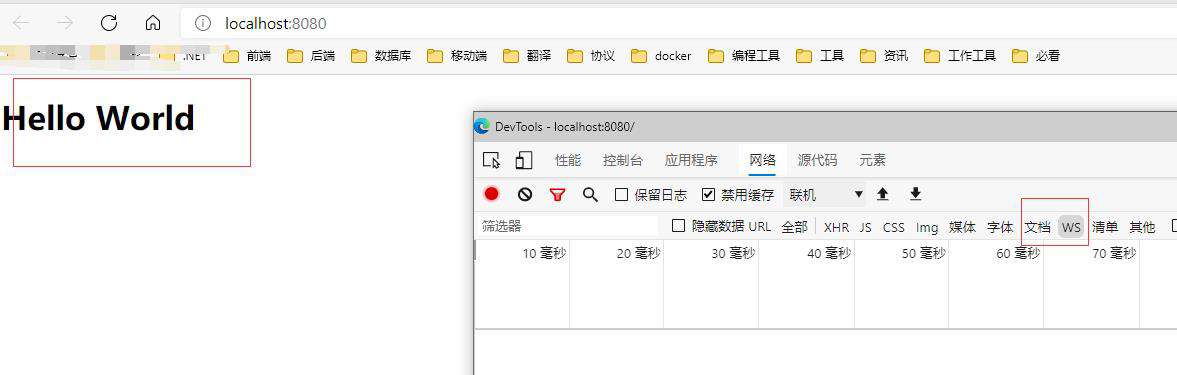
Task: Filter requests by 字体
Action: pyautogui.click(x=1000, y=227)
